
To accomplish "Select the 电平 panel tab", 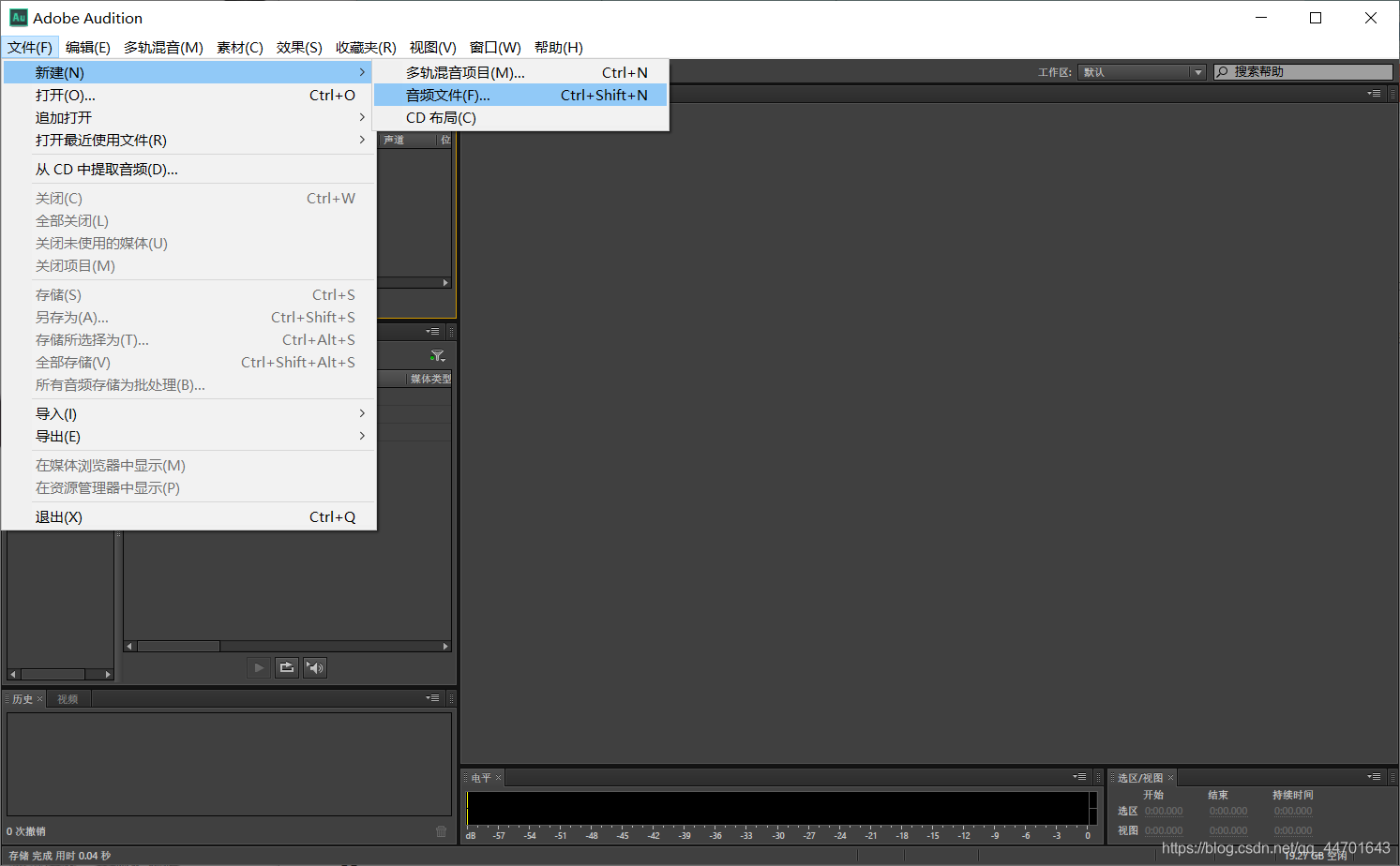I will click(481, 778).
